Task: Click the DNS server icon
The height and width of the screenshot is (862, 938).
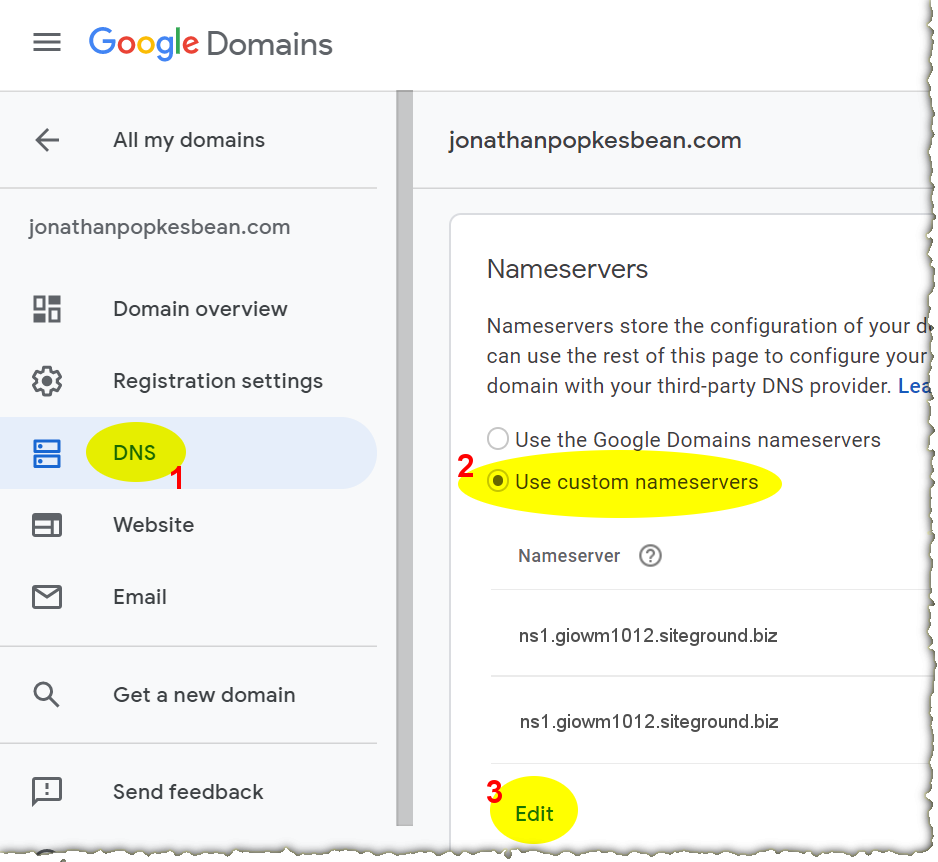Action: coord(47,453)
